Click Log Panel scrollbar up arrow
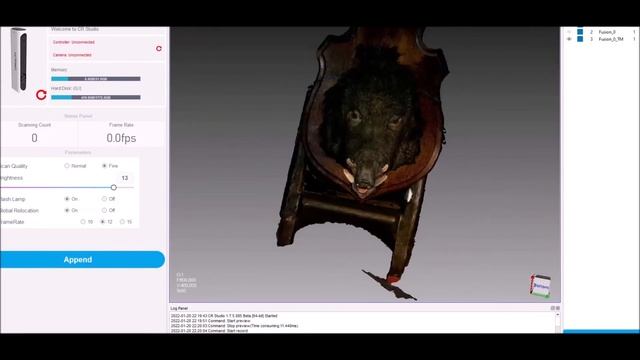This screenshot has width=640, height=360. click(x=557, y=315)
